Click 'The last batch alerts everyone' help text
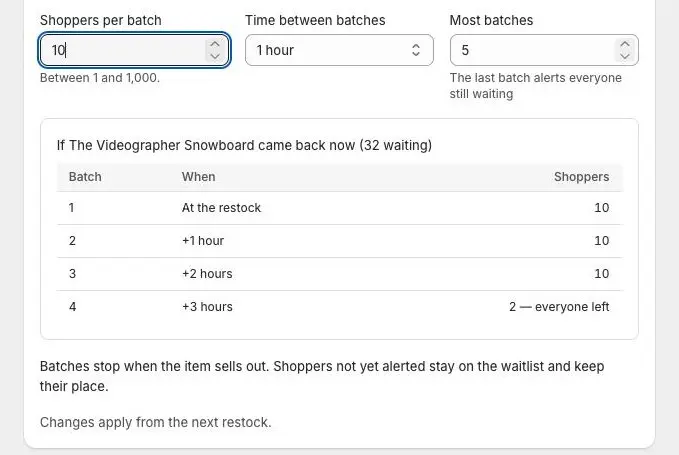Viewport: 679px width, 455px height. [x=536, y=86]
